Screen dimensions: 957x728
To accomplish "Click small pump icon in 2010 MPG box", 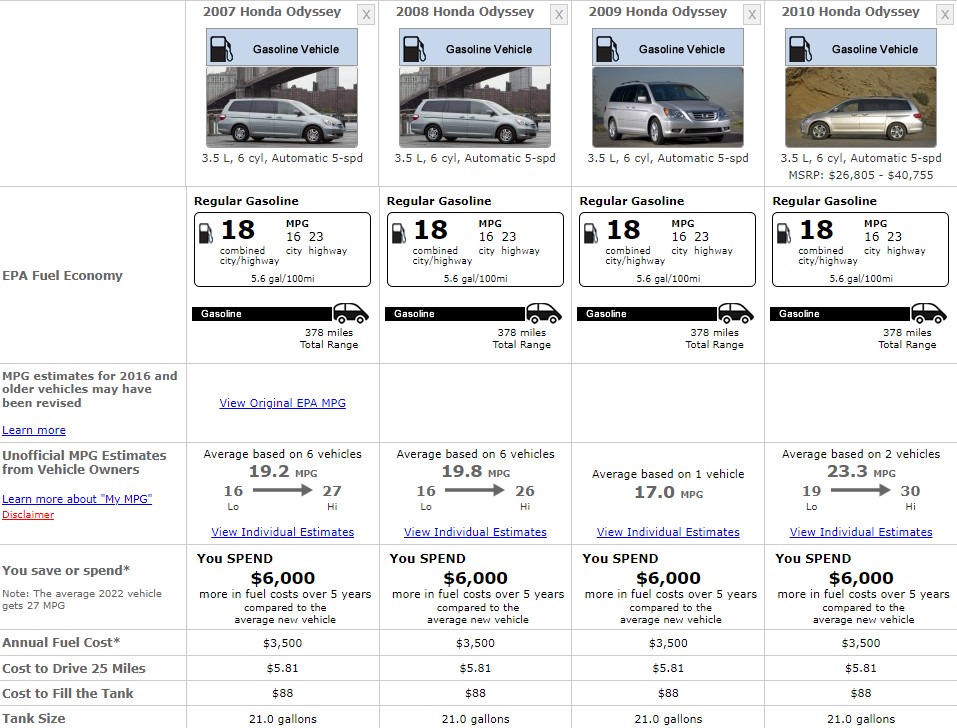I will pos(784,233).
